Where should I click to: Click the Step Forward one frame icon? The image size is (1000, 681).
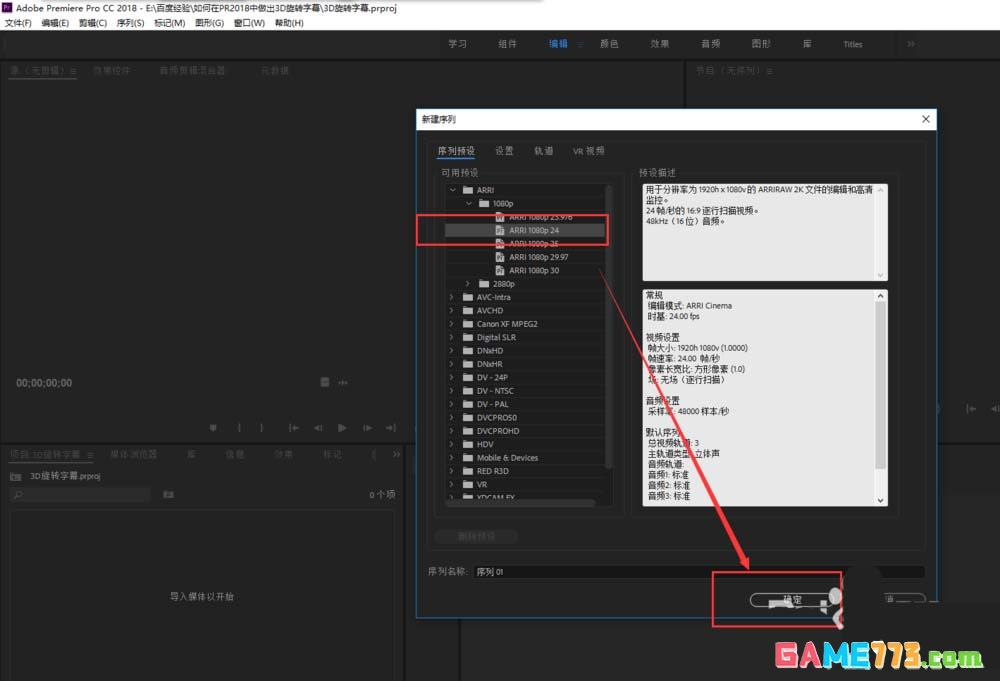[367, 428]
